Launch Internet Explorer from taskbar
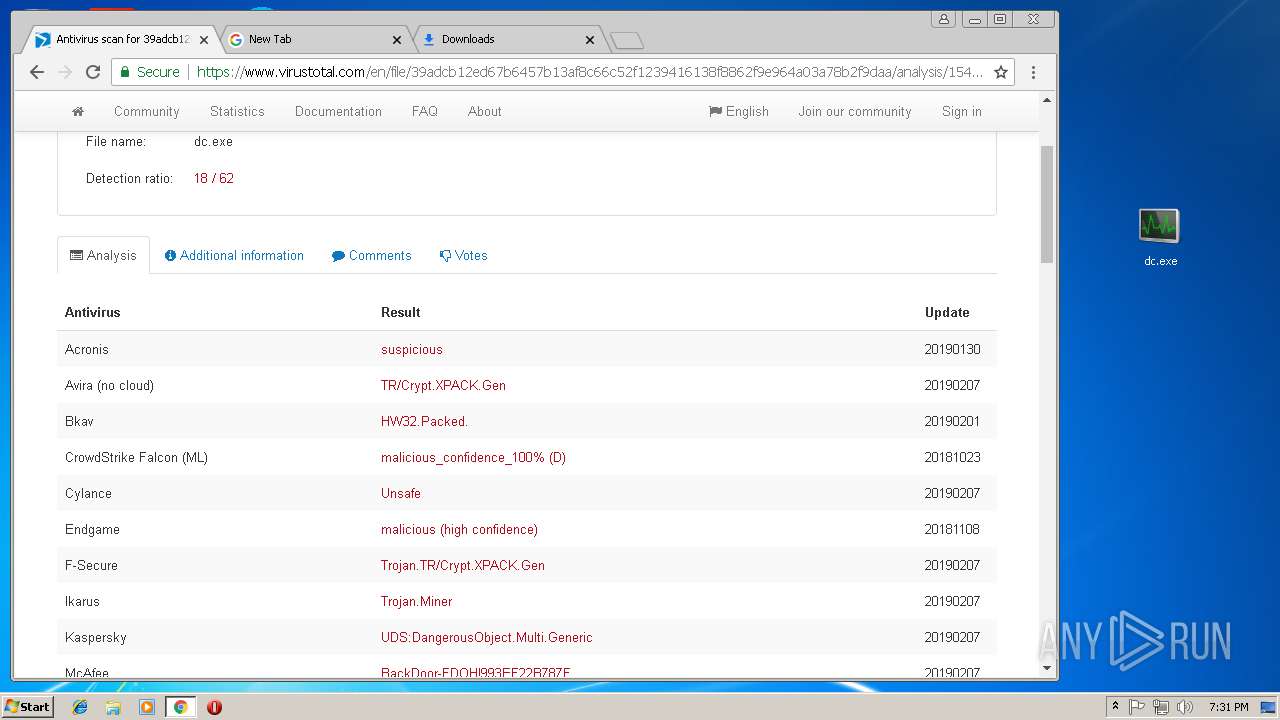Viewport: 1280px width, 720px height. (x=80, y=707)
